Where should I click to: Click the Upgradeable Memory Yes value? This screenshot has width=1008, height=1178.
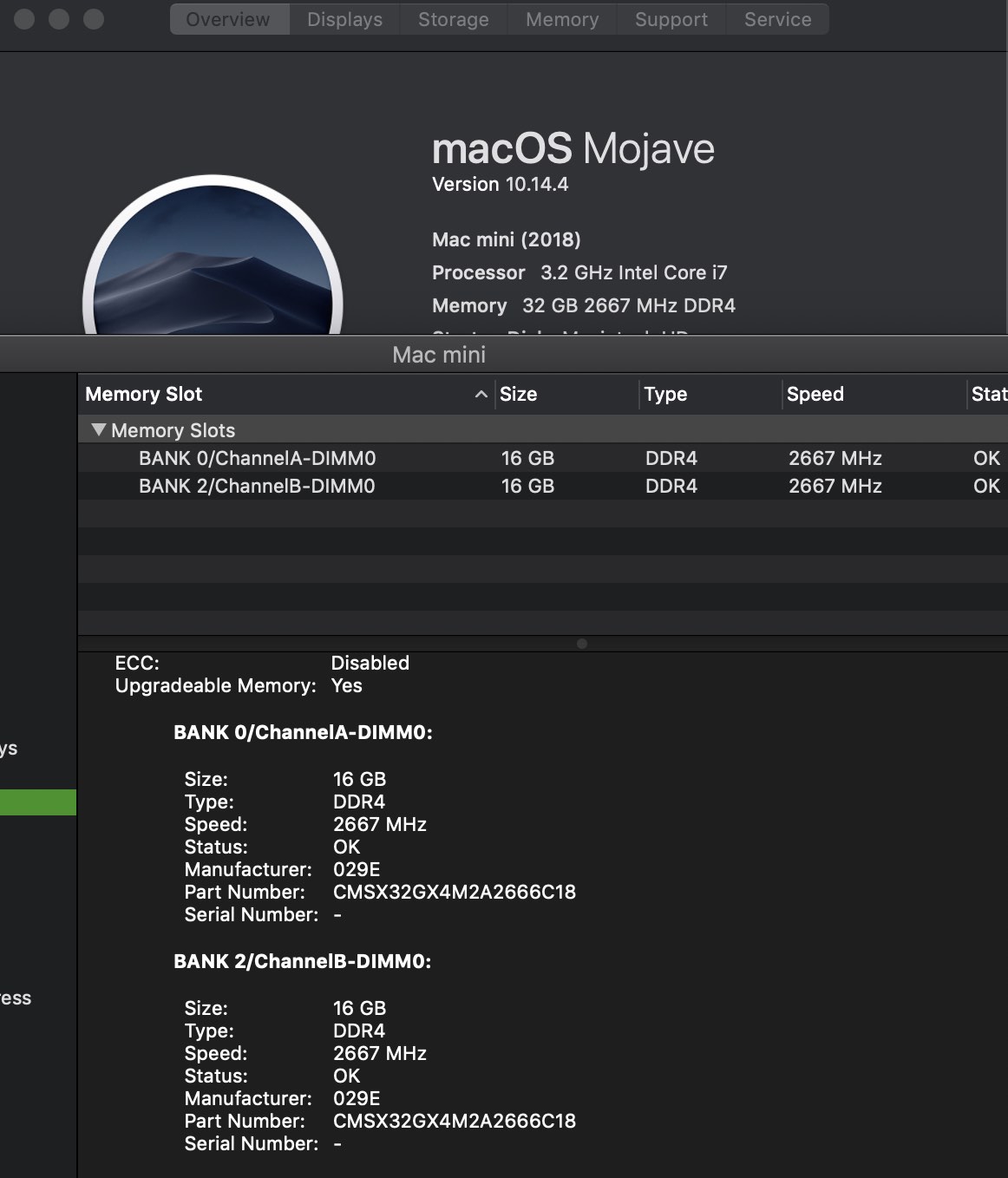tap(347, 685)
